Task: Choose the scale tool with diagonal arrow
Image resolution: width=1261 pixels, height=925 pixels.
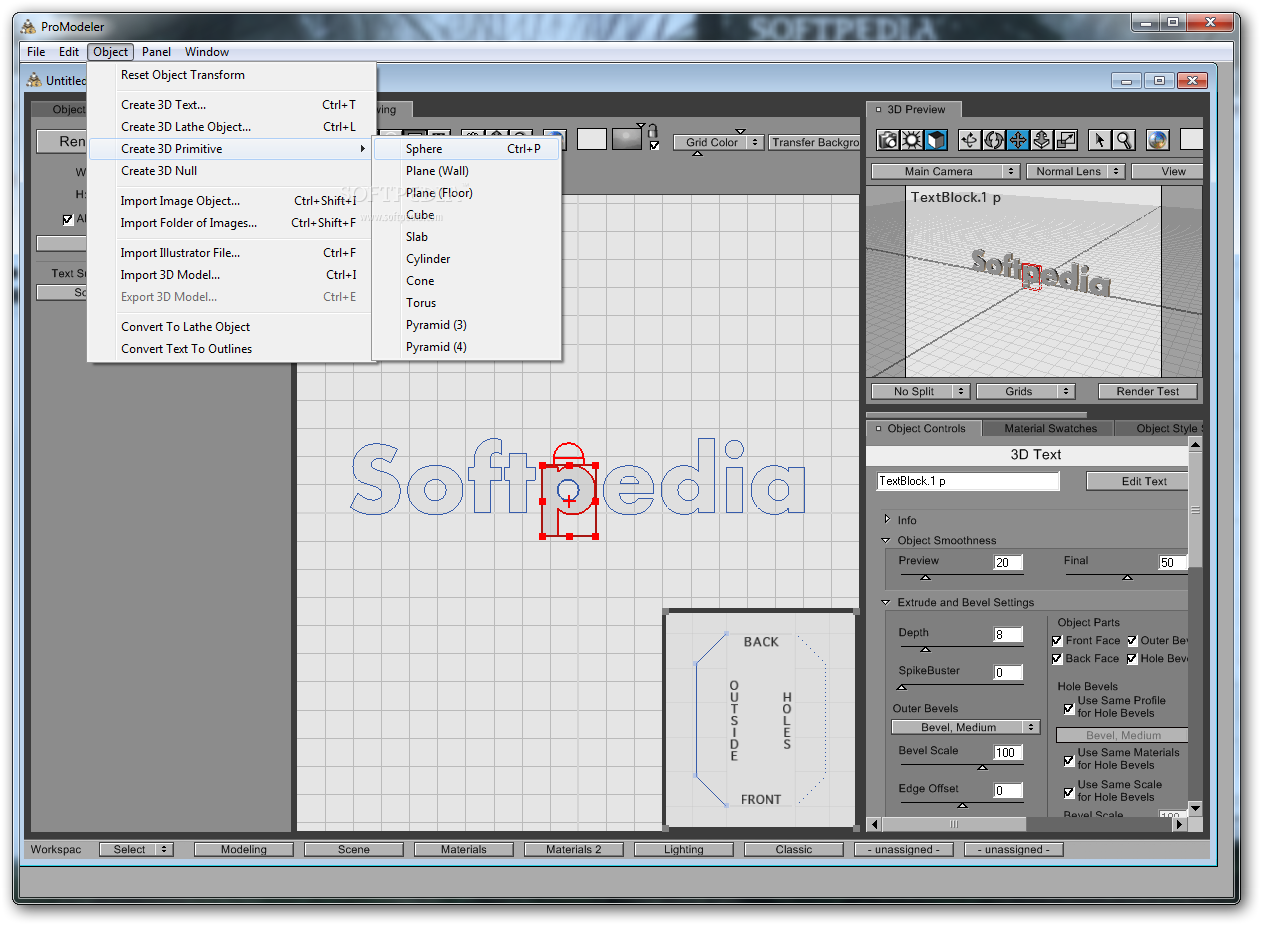Action: tap(1066, 140)
